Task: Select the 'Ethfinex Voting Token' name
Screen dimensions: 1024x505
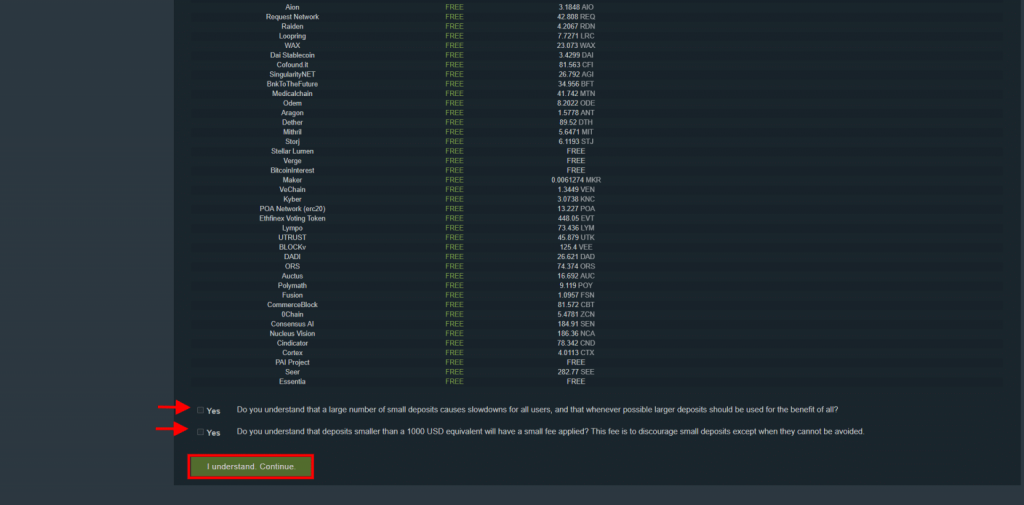Action: point(292,218)
